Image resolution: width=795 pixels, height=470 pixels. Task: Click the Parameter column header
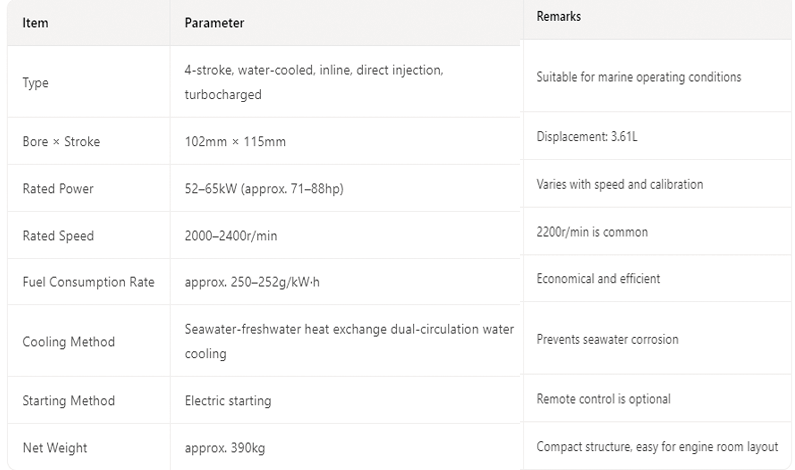coord(214,23)
